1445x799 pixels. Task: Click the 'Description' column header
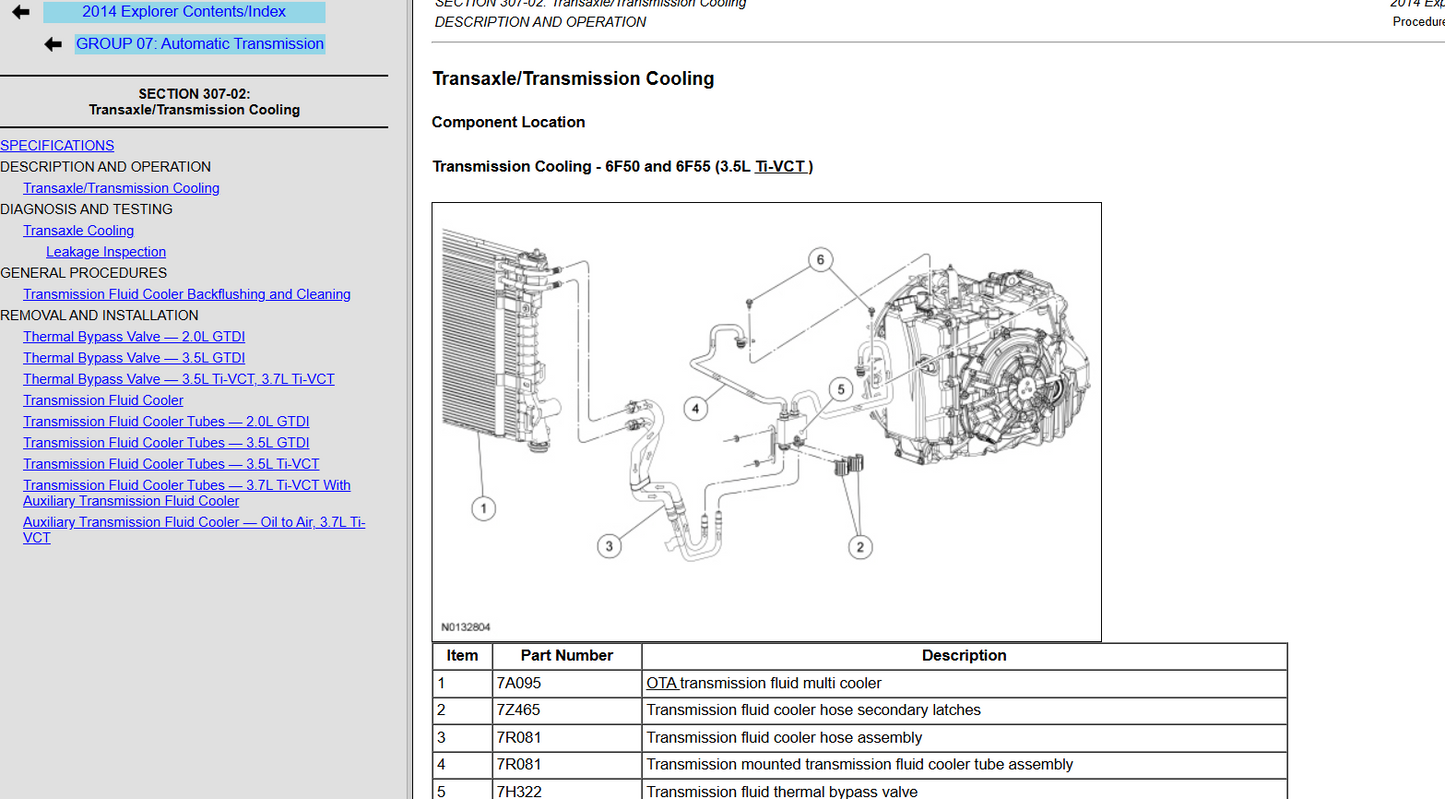964,656
